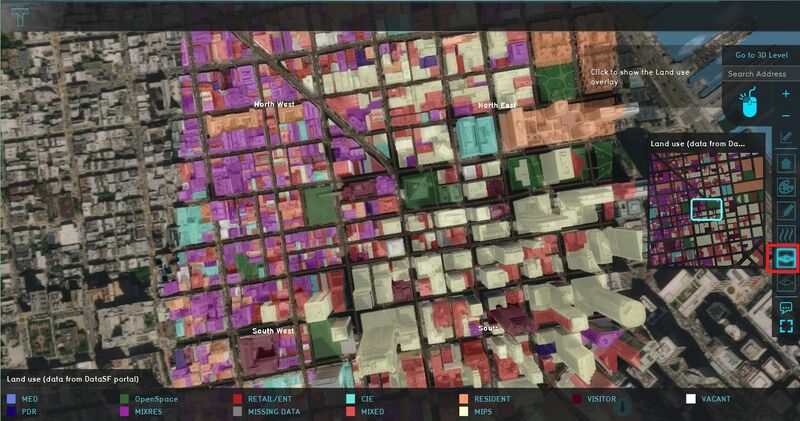Screen dimensions: 800x421
Task: Click the RESIDENT legend swatch
Action: 464,399
